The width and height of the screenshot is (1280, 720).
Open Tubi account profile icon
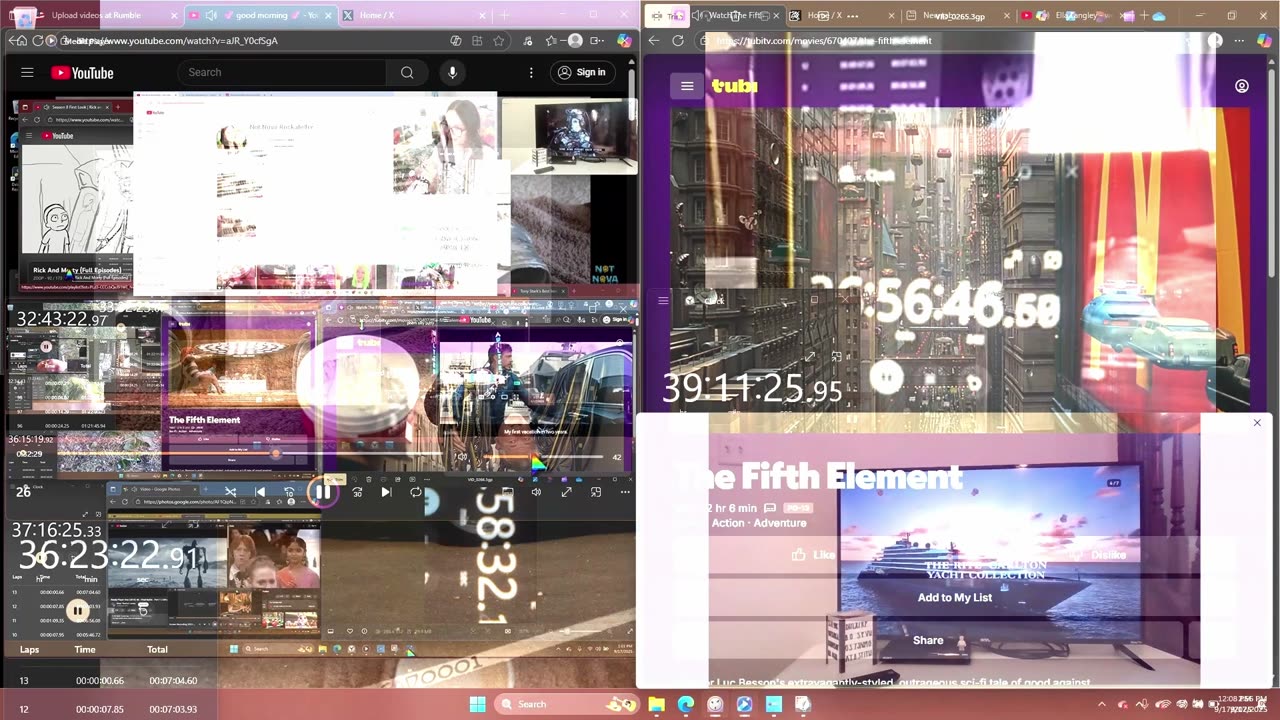[x=1241, y=86]
